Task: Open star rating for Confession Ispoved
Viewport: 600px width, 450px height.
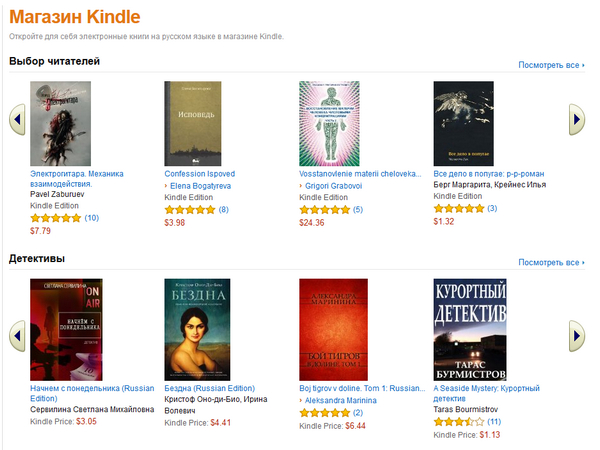Action: click(x=190, y=210)
